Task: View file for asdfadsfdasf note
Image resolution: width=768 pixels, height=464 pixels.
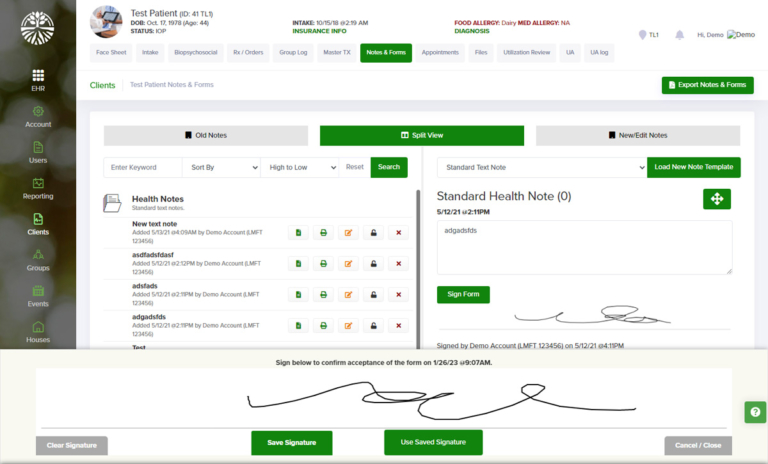Action: click(x=298, y=264)
